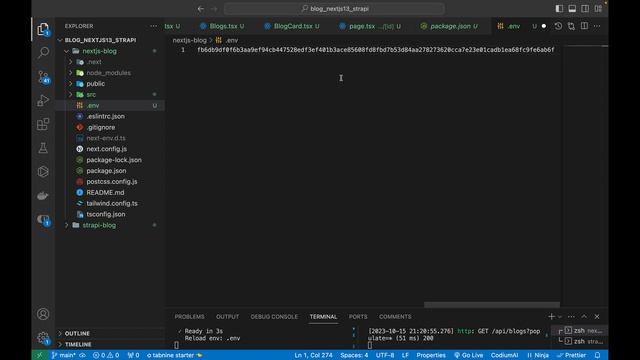Open notifications bell in status bar
The image size is (640, 360).
pos(598,355)
